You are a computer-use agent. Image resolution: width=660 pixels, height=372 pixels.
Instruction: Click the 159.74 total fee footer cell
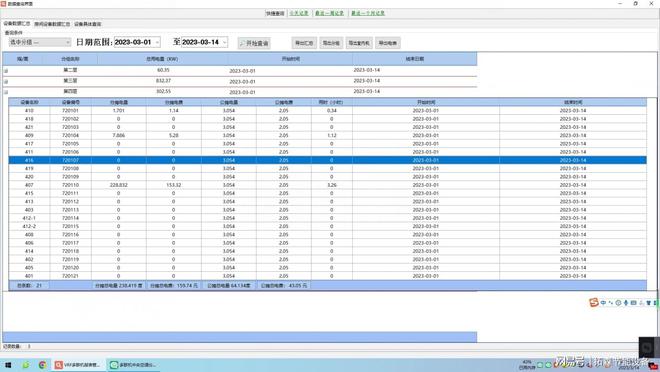coord(174,285)
